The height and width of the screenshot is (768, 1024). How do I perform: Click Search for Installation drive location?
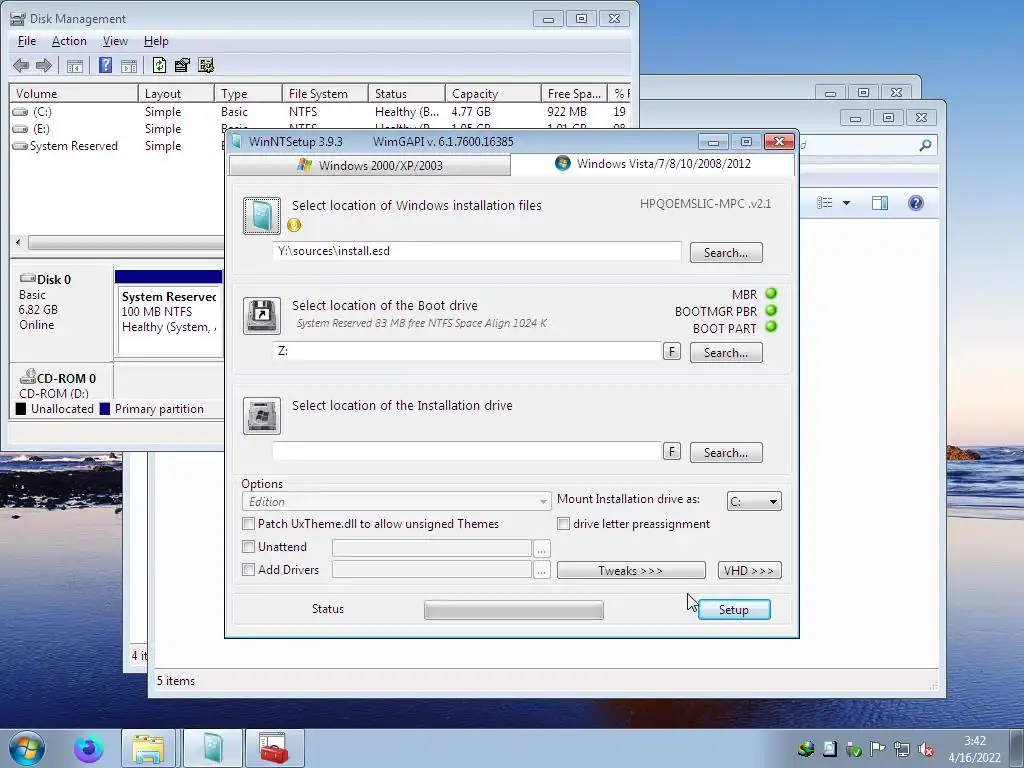[726, 453]
